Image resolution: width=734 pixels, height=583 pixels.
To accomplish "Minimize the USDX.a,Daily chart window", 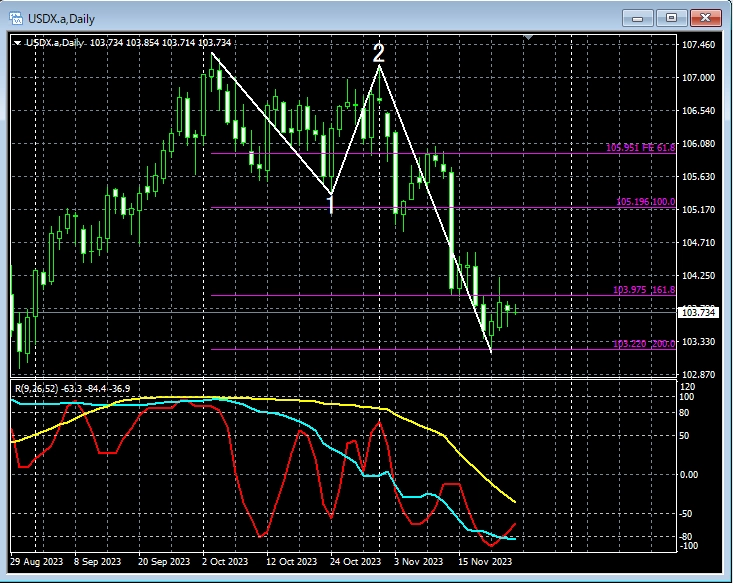I will pyautogui.click(x=637, y=17).
